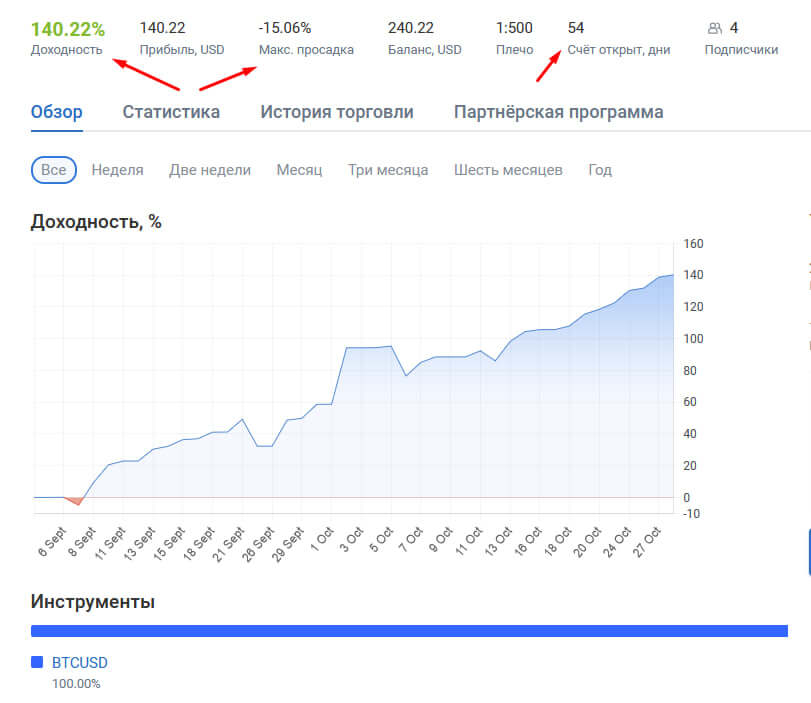Click the Плечо label
The width and height of the screenshot is (811, 703).
[515, 50]
